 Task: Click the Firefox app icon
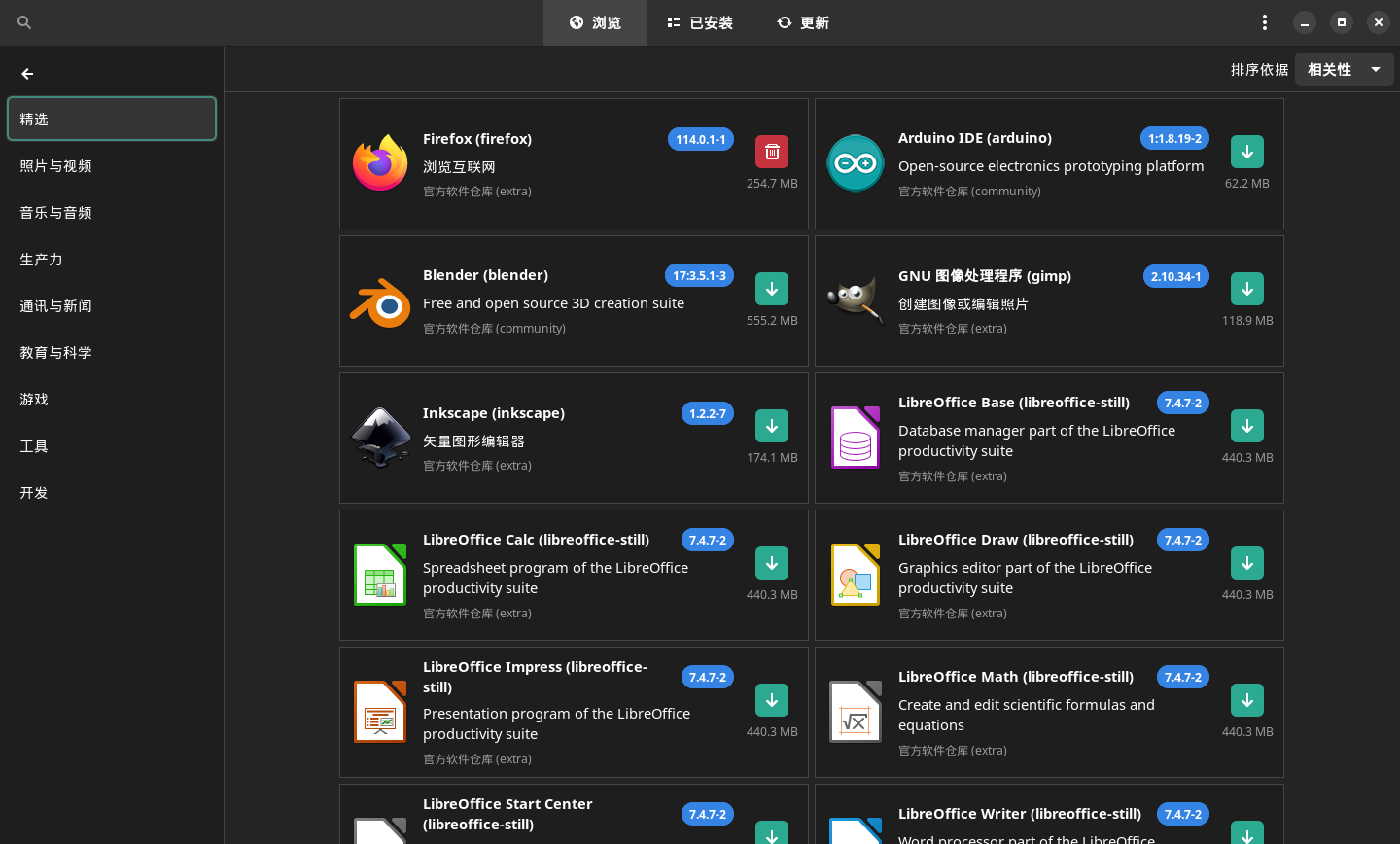tap(380, 163)
